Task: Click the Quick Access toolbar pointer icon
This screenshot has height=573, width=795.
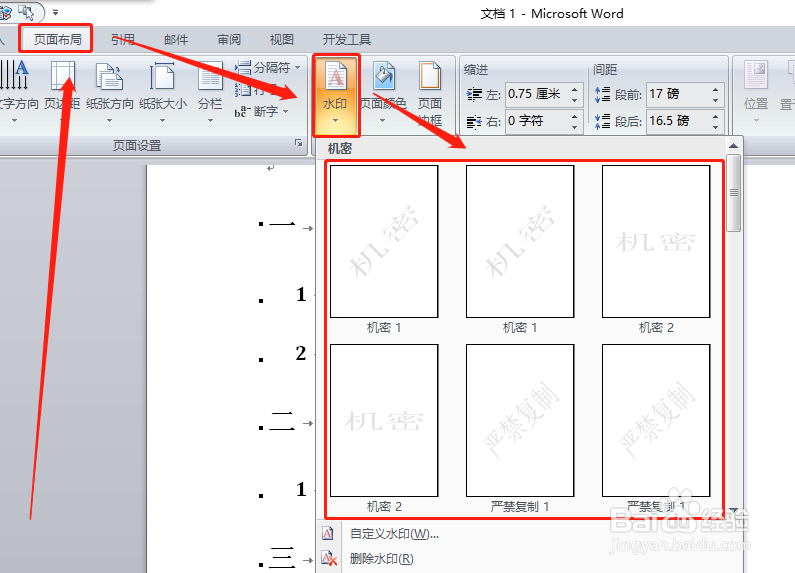Action: pos(26,12)
